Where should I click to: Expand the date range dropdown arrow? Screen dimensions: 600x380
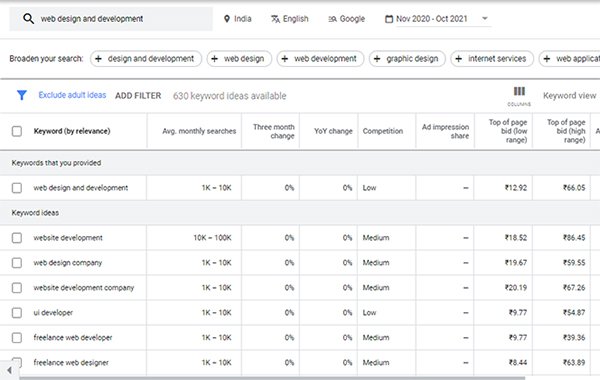[485, 18]
